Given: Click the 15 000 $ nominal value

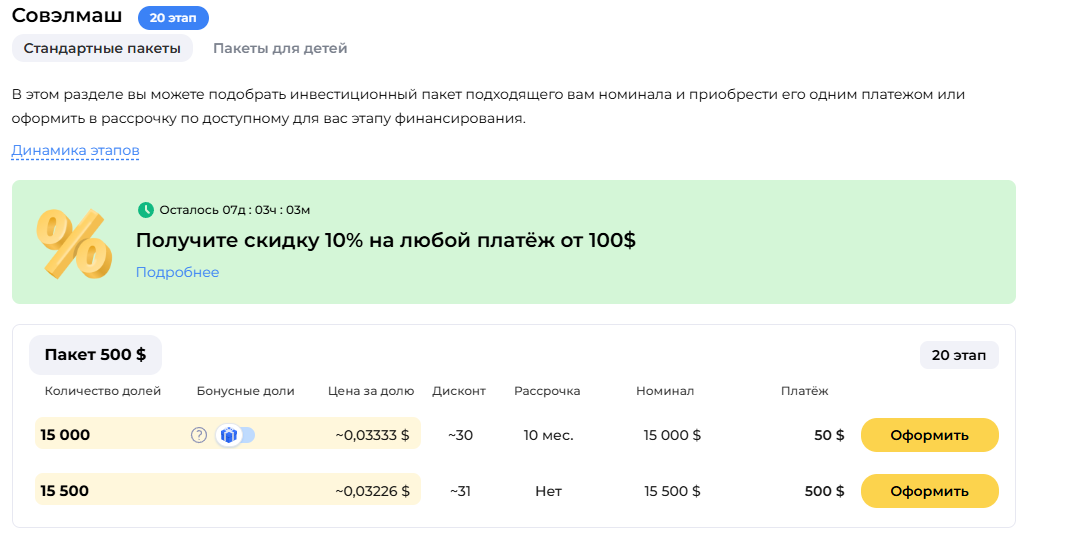Looking at the screenshot, I should click(x=672, y=435).
